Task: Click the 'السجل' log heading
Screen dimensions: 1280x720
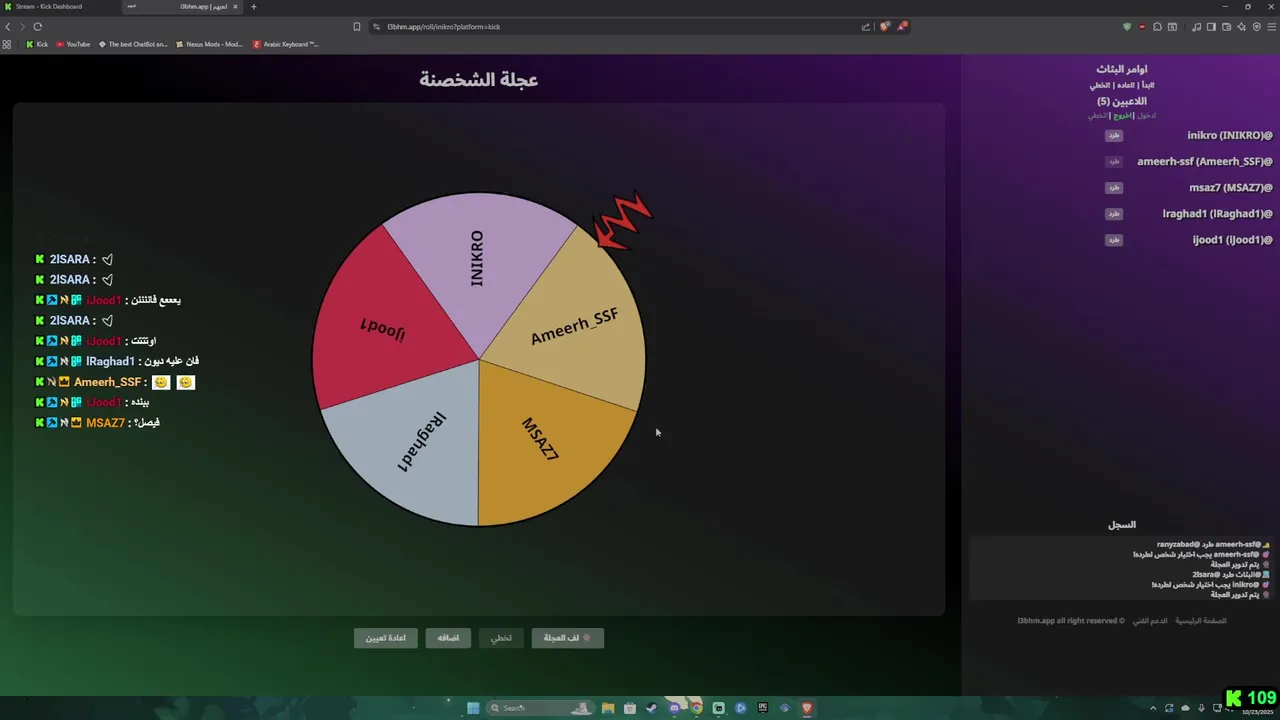Action: (x=1122, y=524)
